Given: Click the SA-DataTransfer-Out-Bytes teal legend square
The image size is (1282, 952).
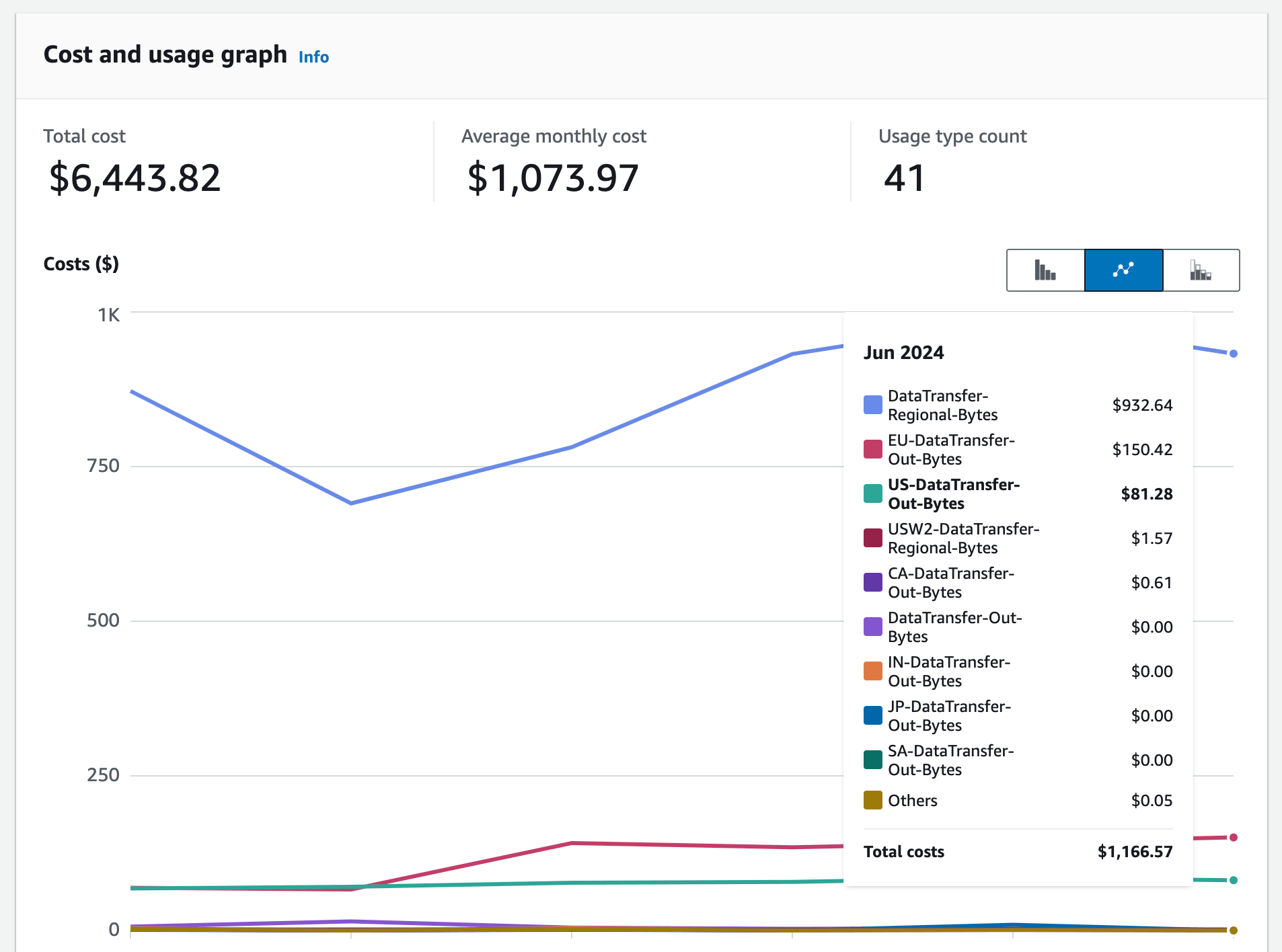Looking at the screenshot, I should [x=872, y=760].
